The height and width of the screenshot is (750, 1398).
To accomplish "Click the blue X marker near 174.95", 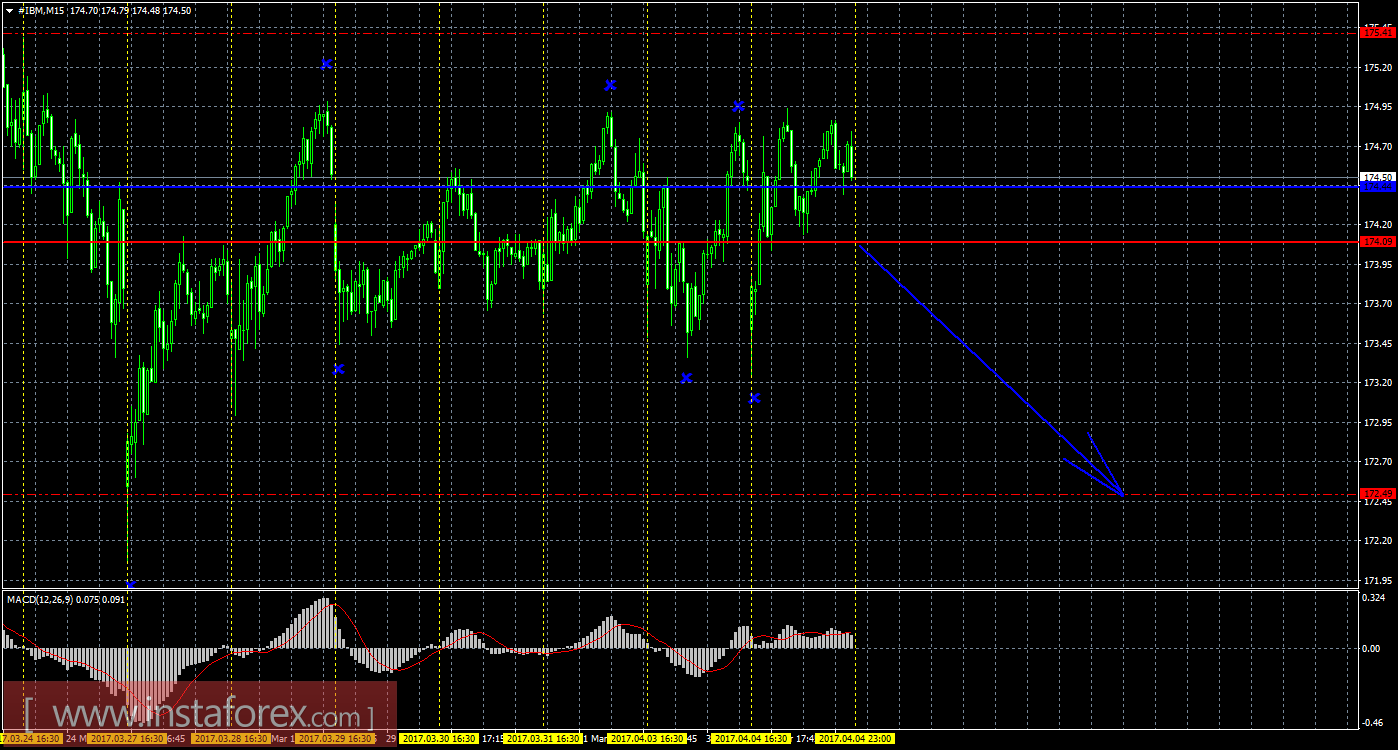I will click(x=738, y=106).
